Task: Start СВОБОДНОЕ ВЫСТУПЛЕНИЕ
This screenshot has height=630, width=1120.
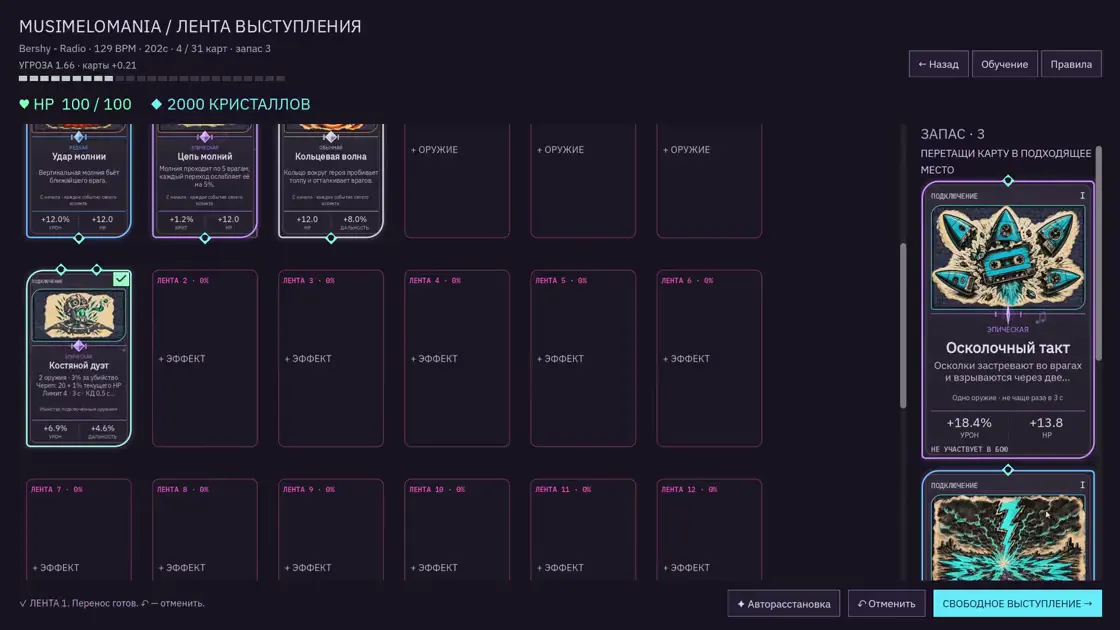Action: click(x=1017, y=604)
